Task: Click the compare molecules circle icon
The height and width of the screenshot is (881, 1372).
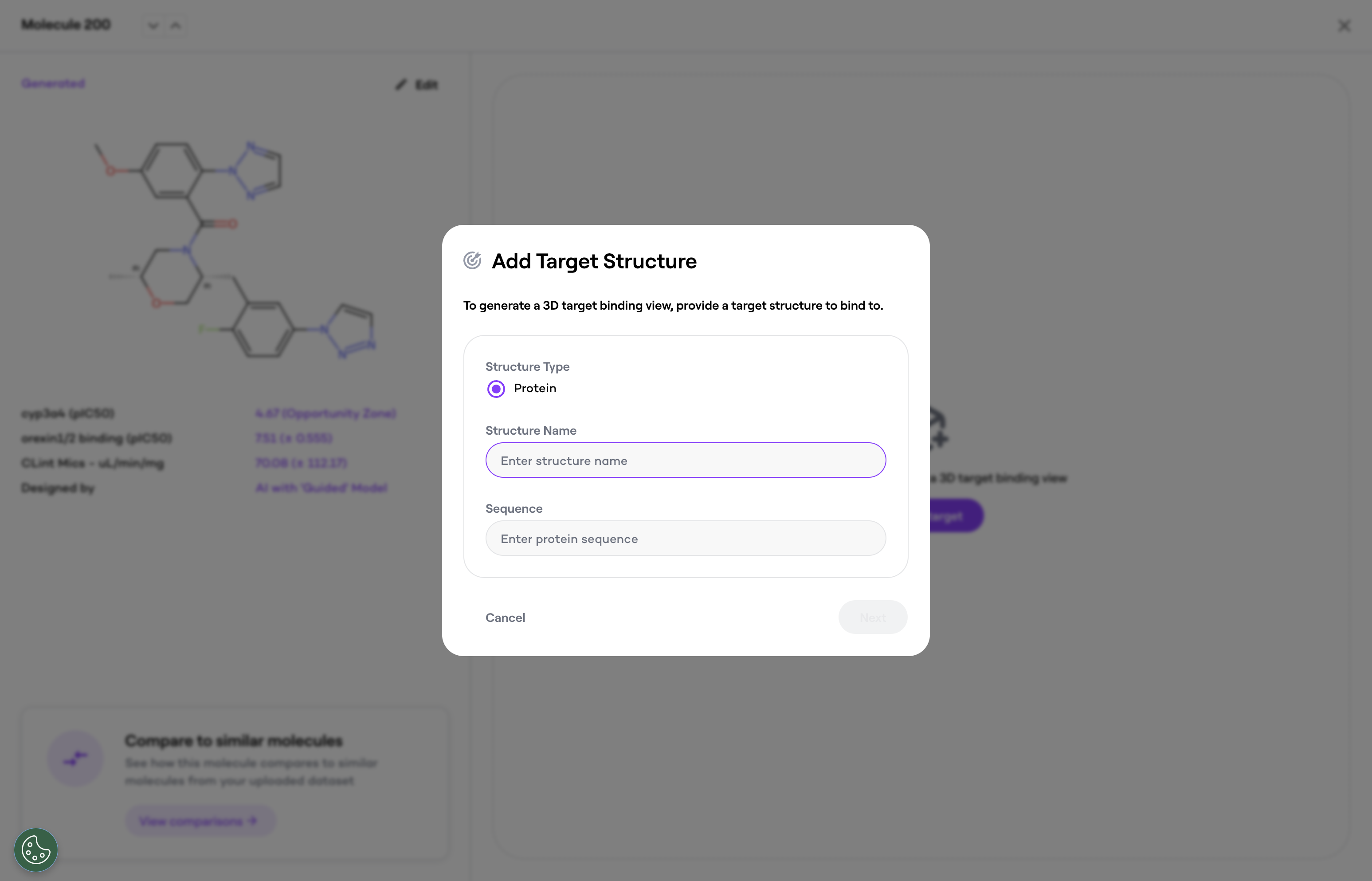Action: click(x=75, y=759)
